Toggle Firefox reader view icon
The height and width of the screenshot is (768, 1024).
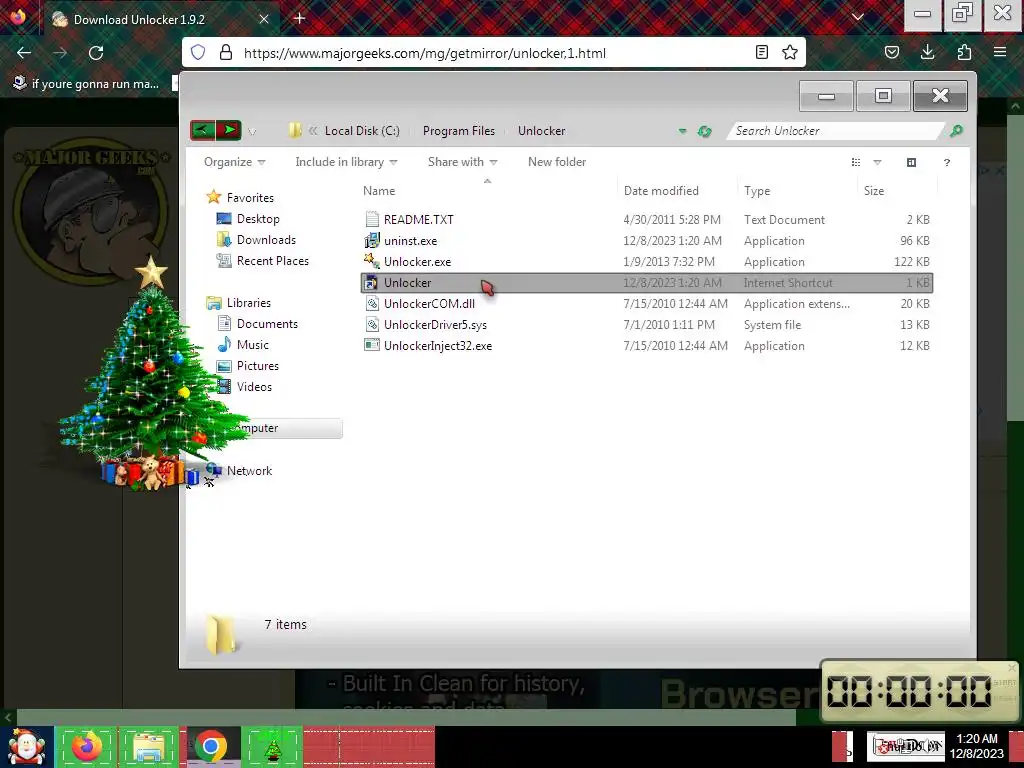(761, 52)
